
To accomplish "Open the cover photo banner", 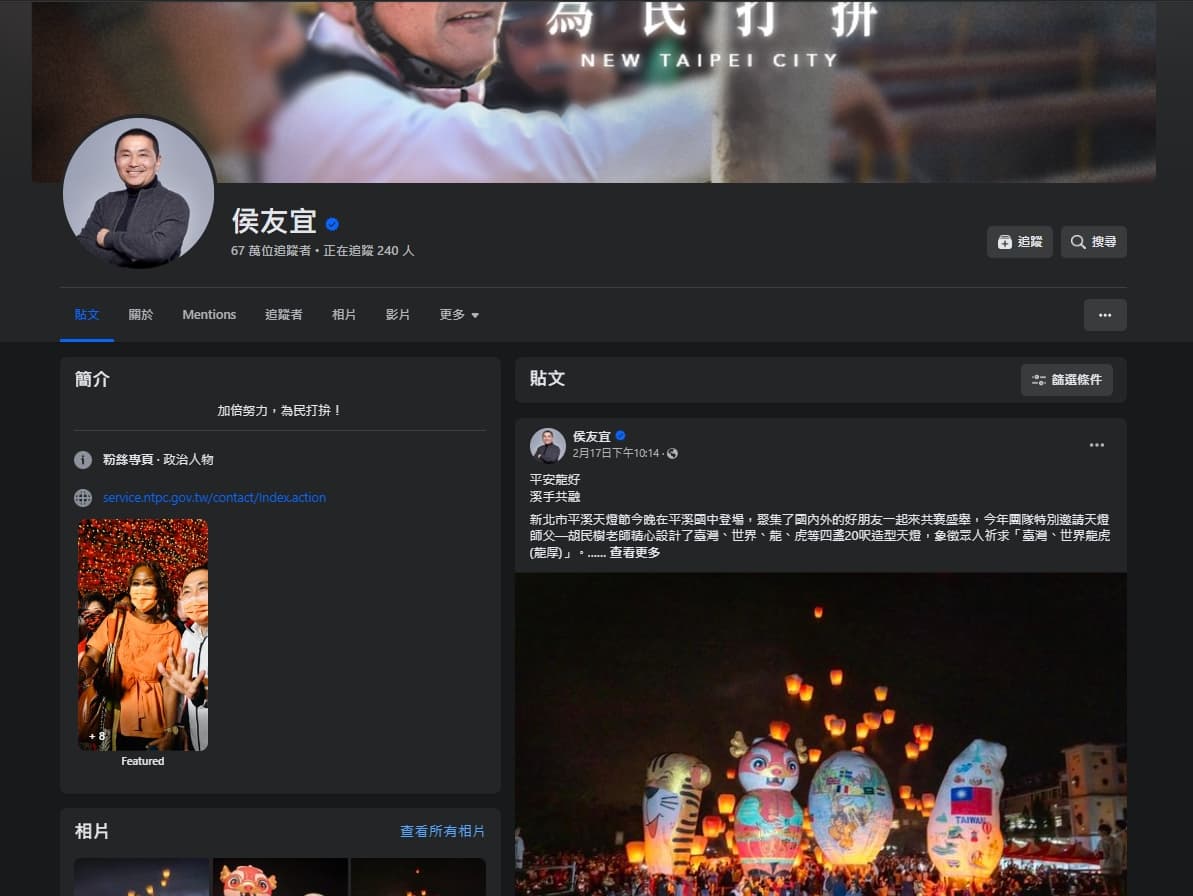I will click(x=593, y=91).
